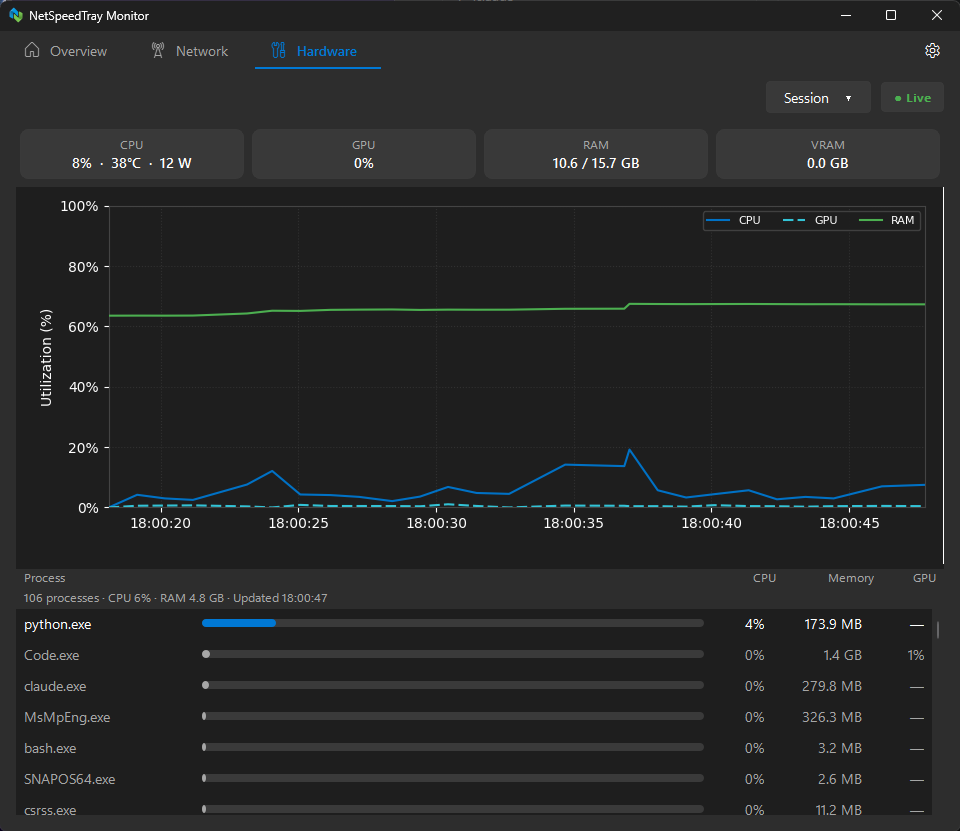The height and width of the screenshot is (831, 960).
Task: Click the VRAM usage card
Action: pyautogui.click(x=828, y=154)
